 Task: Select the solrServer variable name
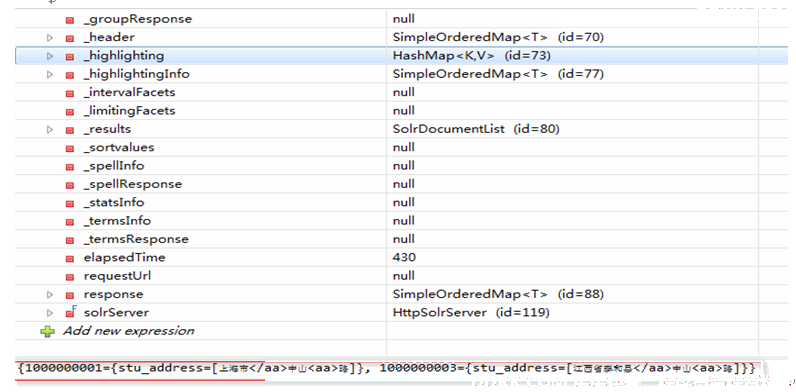click(116, 312)
